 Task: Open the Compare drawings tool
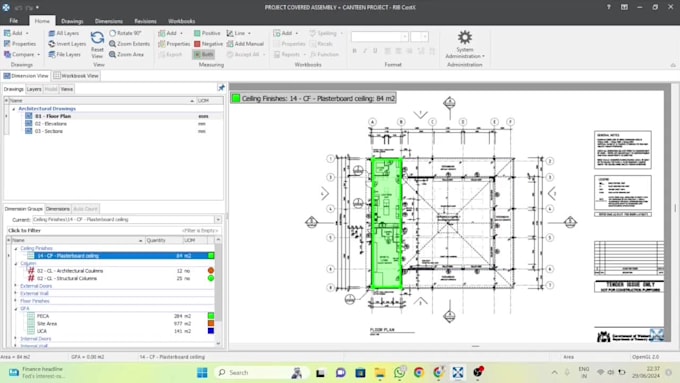click(22, 55)
